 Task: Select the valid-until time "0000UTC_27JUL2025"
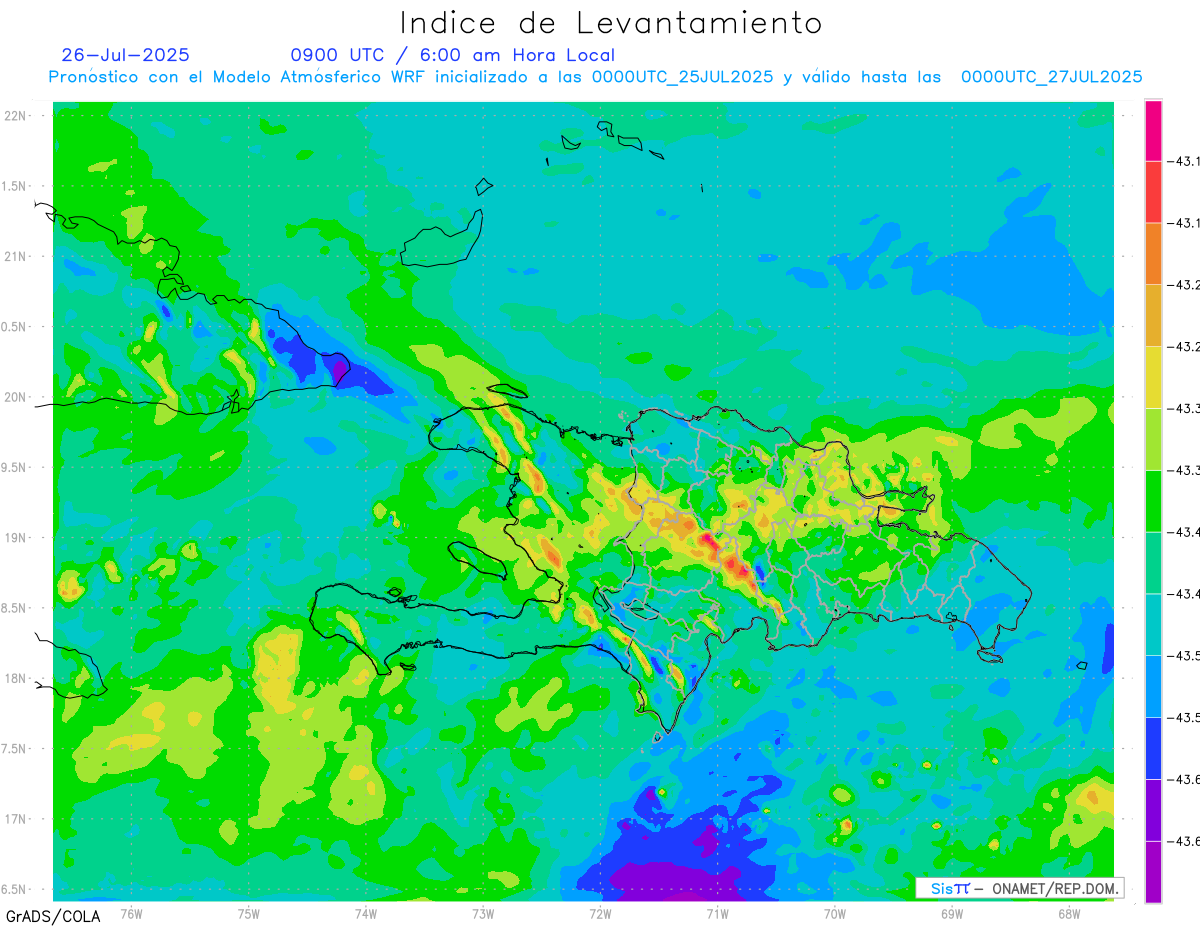coord(1051,77)
